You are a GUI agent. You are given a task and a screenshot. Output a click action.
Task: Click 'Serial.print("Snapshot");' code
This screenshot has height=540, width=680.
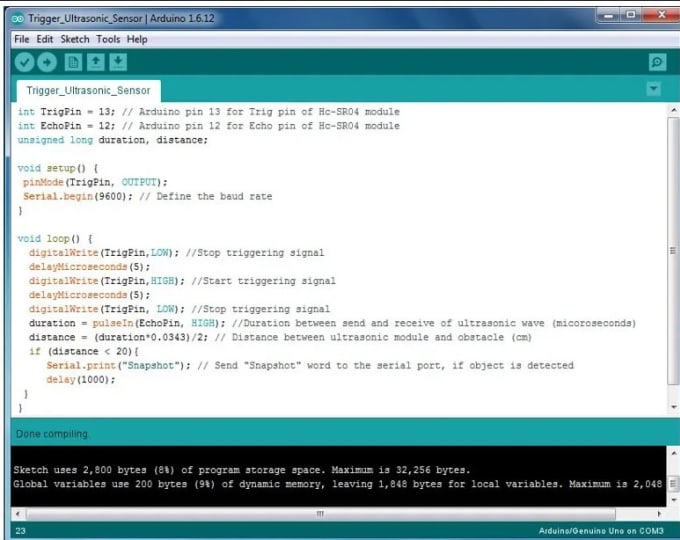(118, 366)
